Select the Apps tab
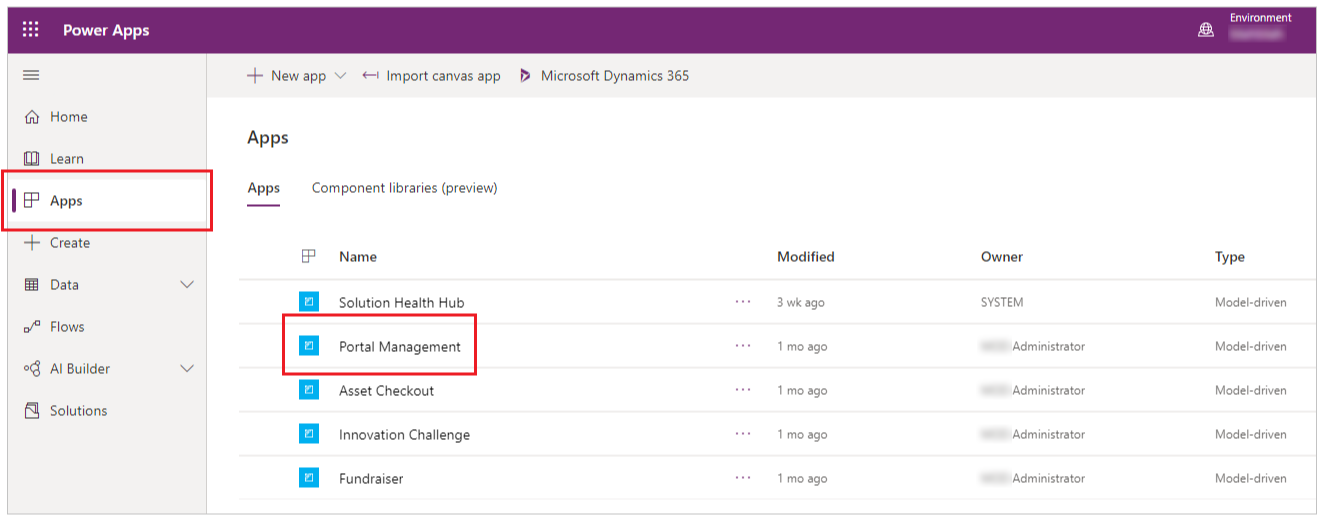The height and width of the screenshot is (521, 1325). tap(264, 188)
